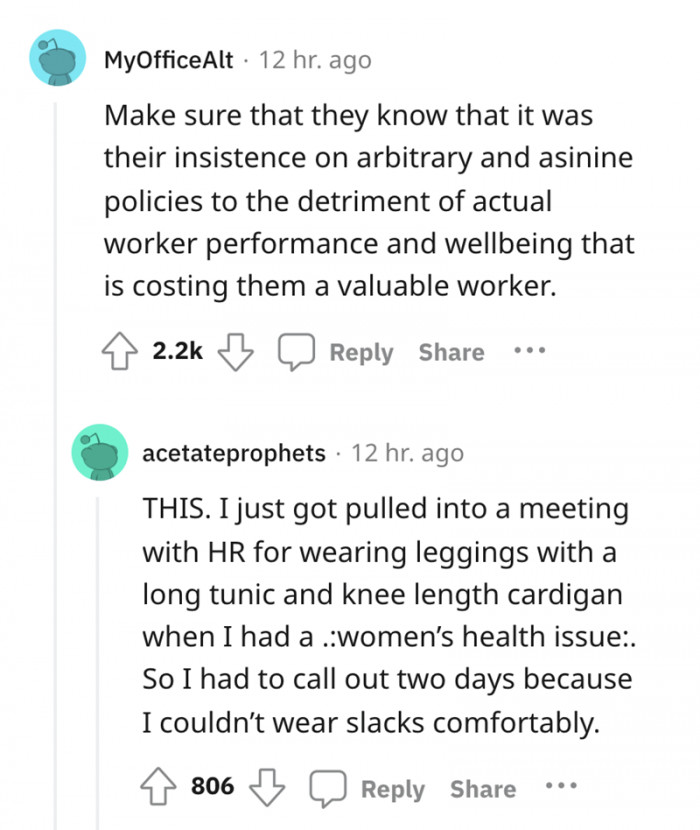
Task: Click the reply speech bubble under MyOfficeAlt's comment
Action: 297,351
